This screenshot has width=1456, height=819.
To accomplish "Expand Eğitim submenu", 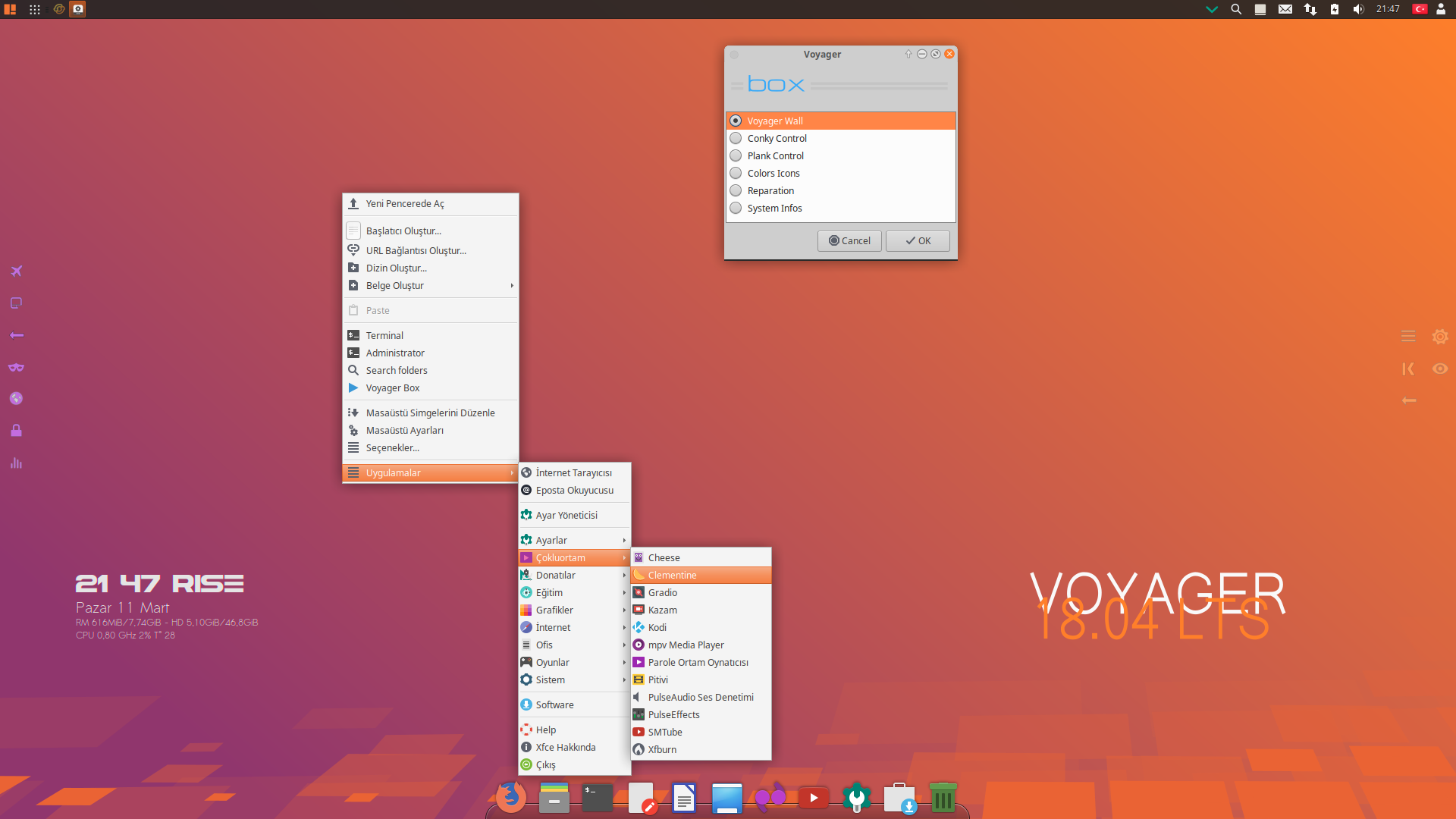I will click(574, 592).
